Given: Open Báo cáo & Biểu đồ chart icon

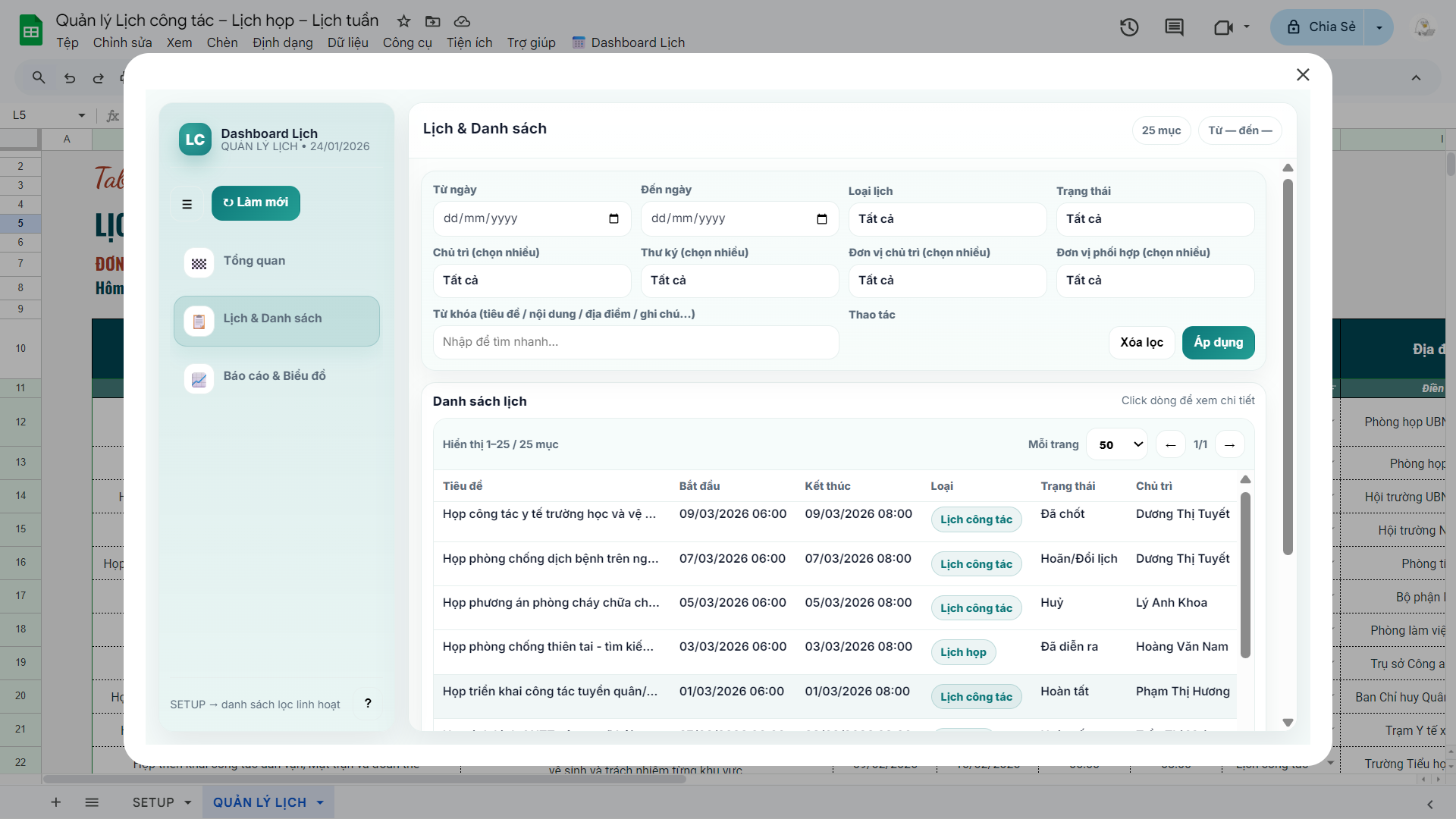Looking at the screenshot, I should pos(199,379).
